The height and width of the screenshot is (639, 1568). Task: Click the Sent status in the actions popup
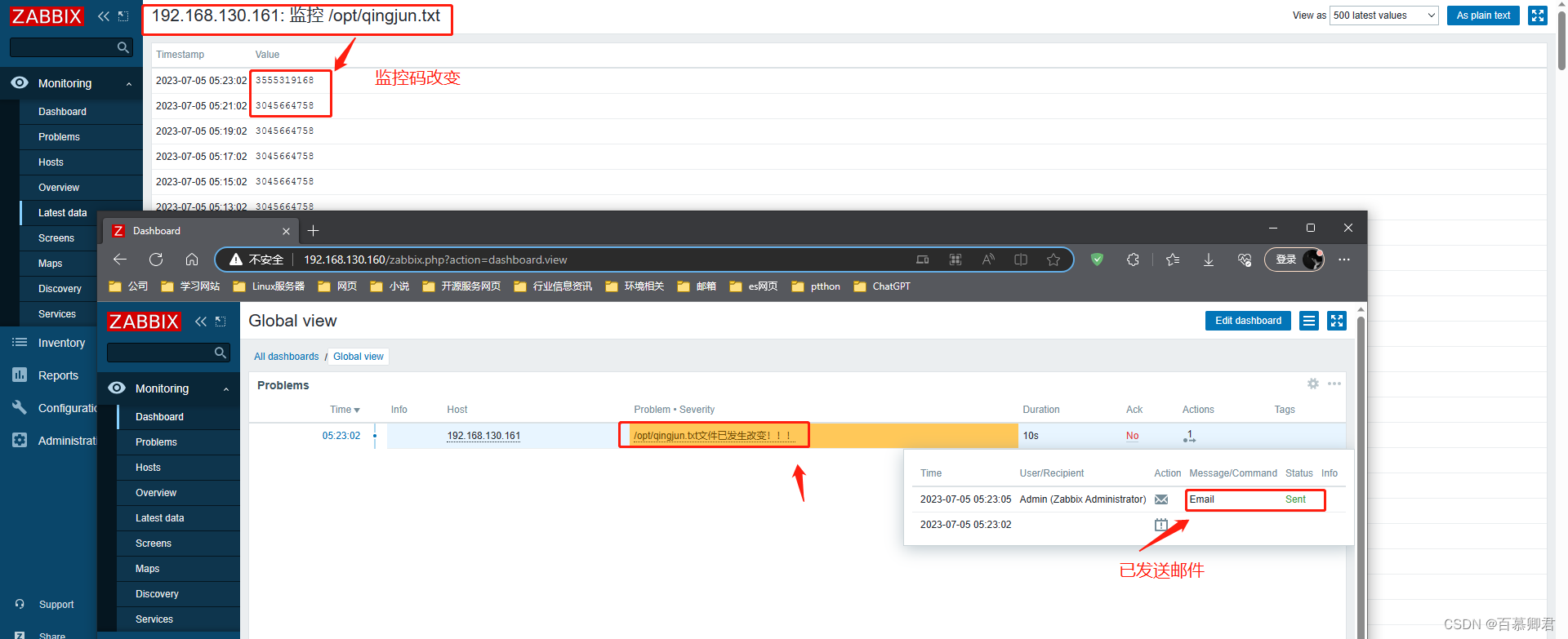tap(1295, 499)
